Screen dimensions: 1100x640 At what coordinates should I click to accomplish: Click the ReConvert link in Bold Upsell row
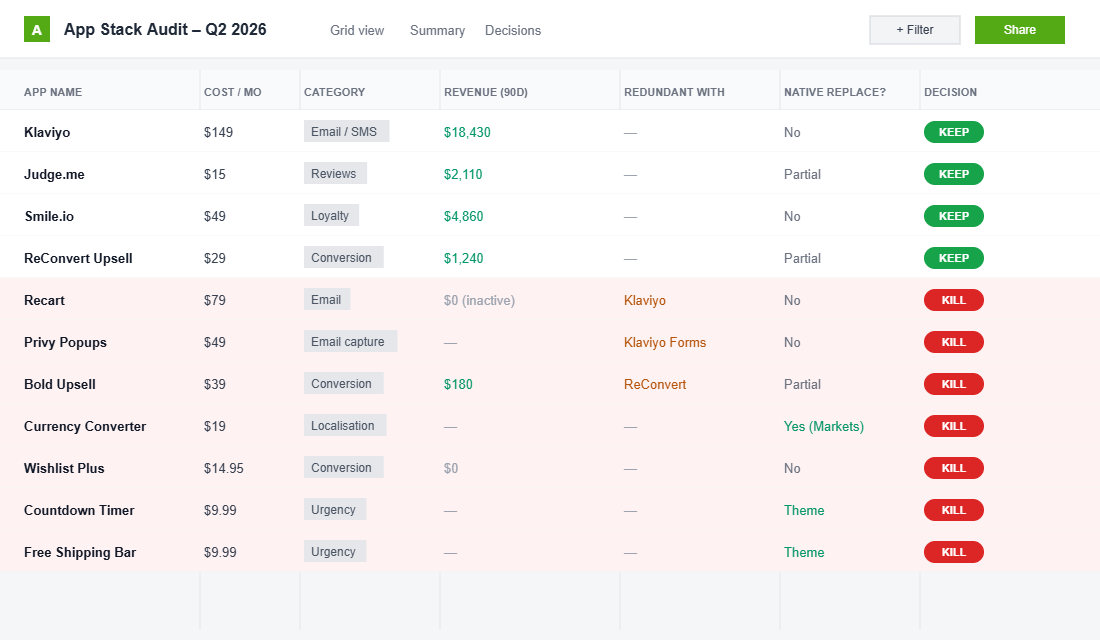654,384
